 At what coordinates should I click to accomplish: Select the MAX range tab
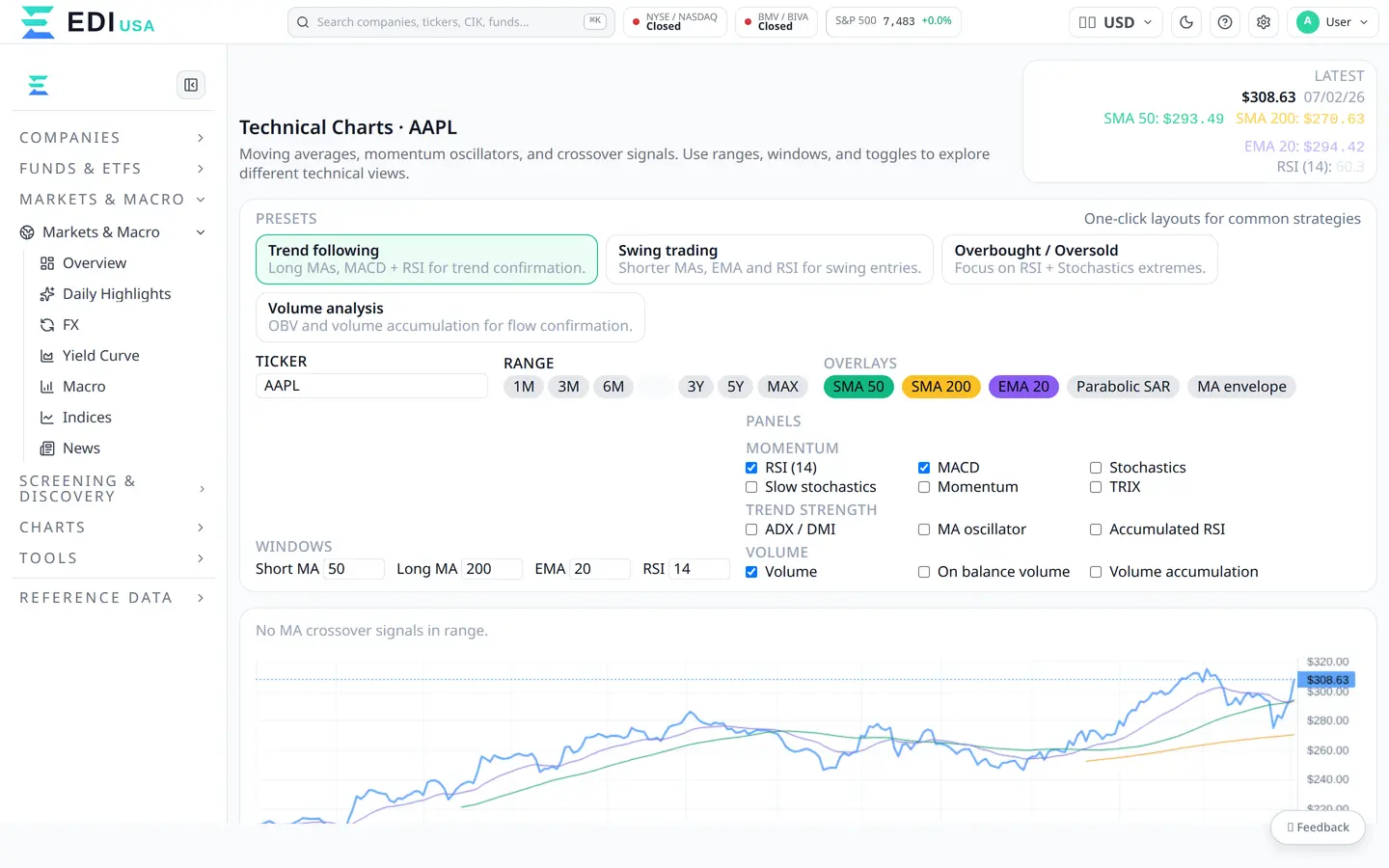[x=783, y=387]
